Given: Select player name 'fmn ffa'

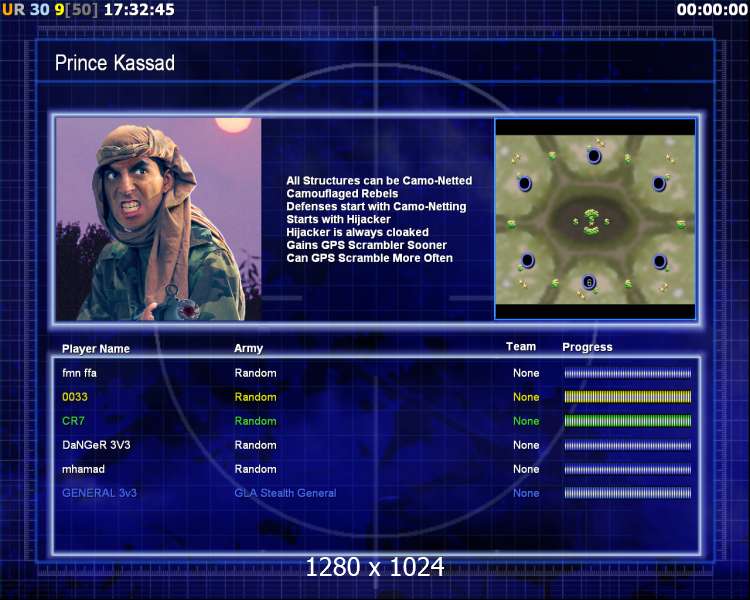Looking at the screenshot, I should (79, 373).
